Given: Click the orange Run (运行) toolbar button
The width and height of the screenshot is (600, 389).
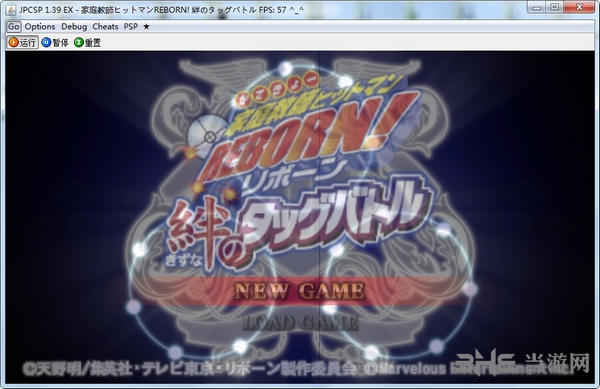Looking at the screenshot, I should tap(23, 42).
